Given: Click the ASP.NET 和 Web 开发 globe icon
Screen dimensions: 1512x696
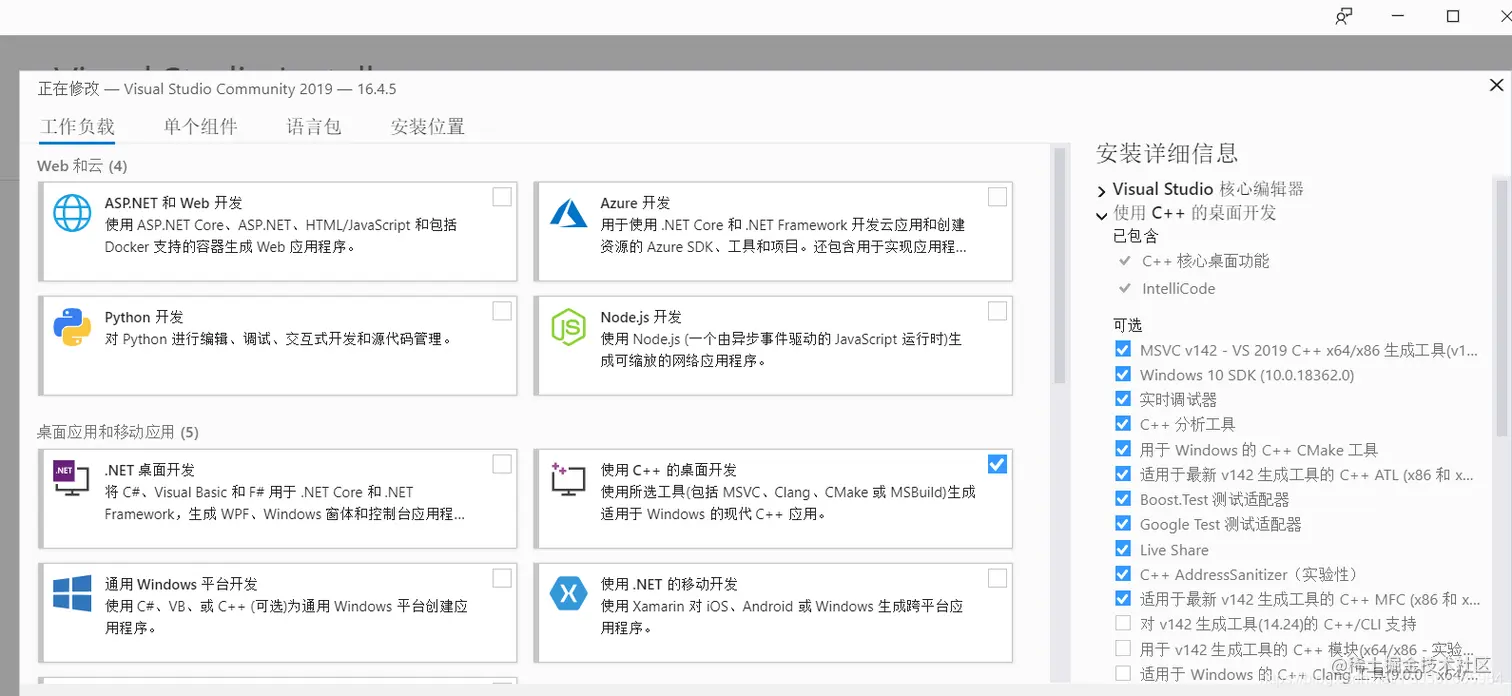Looking at the screenshot, I should (71, 213).
